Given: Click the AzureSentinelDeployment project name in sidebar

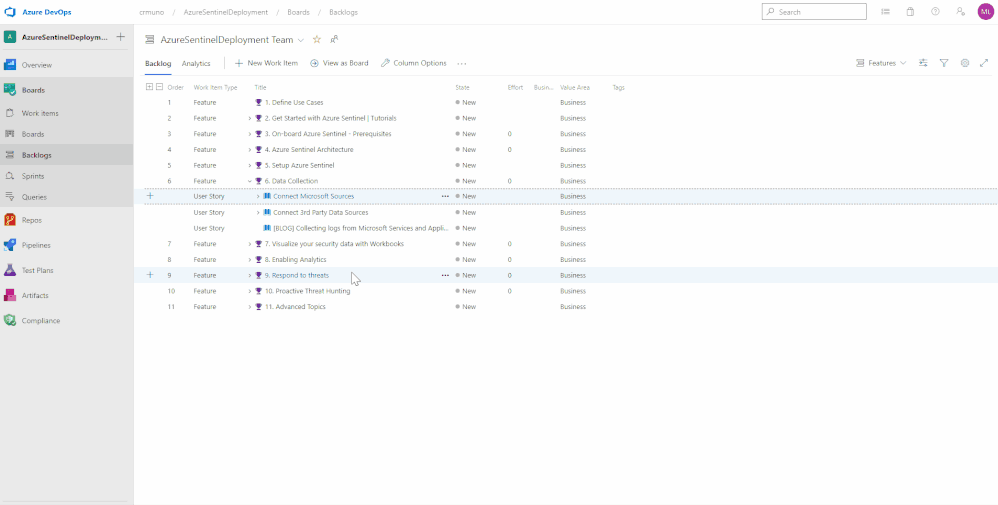Looking at the screenshot, I should click(65, 37).
